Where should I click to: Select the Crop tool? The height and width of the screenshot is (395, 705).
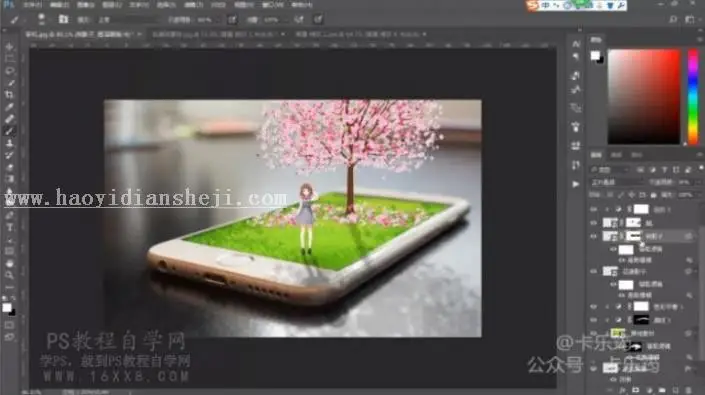coord(9,94)
